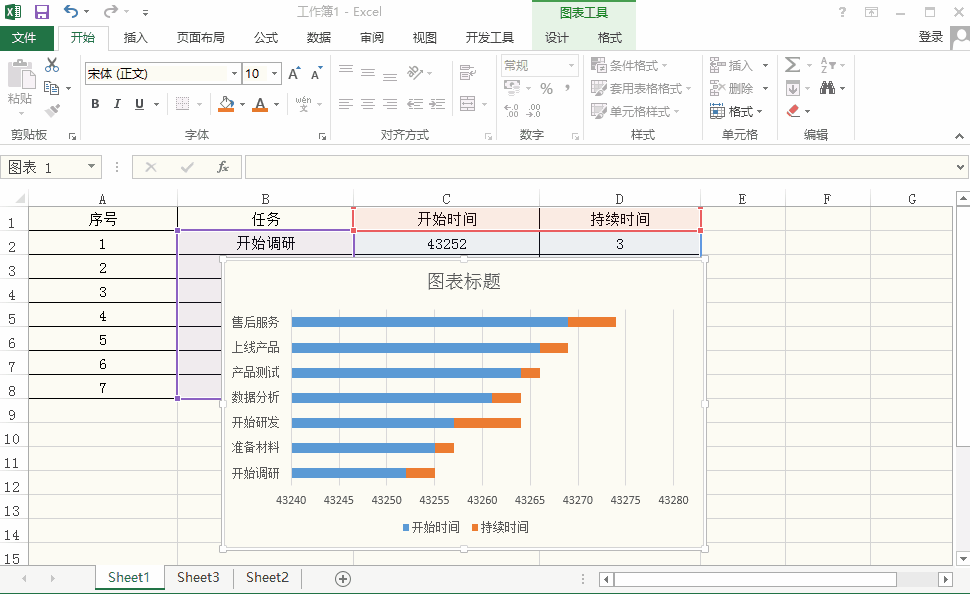This screenshot has width=970, height=594.
Task: Click the font color red swatch button
Action: 260,104
